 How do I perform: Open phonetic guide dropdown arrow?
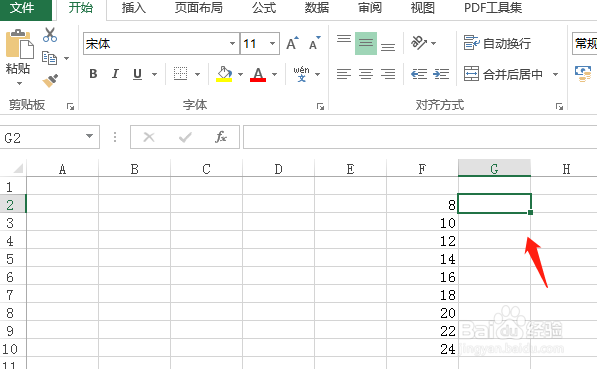tap(318, 74)
